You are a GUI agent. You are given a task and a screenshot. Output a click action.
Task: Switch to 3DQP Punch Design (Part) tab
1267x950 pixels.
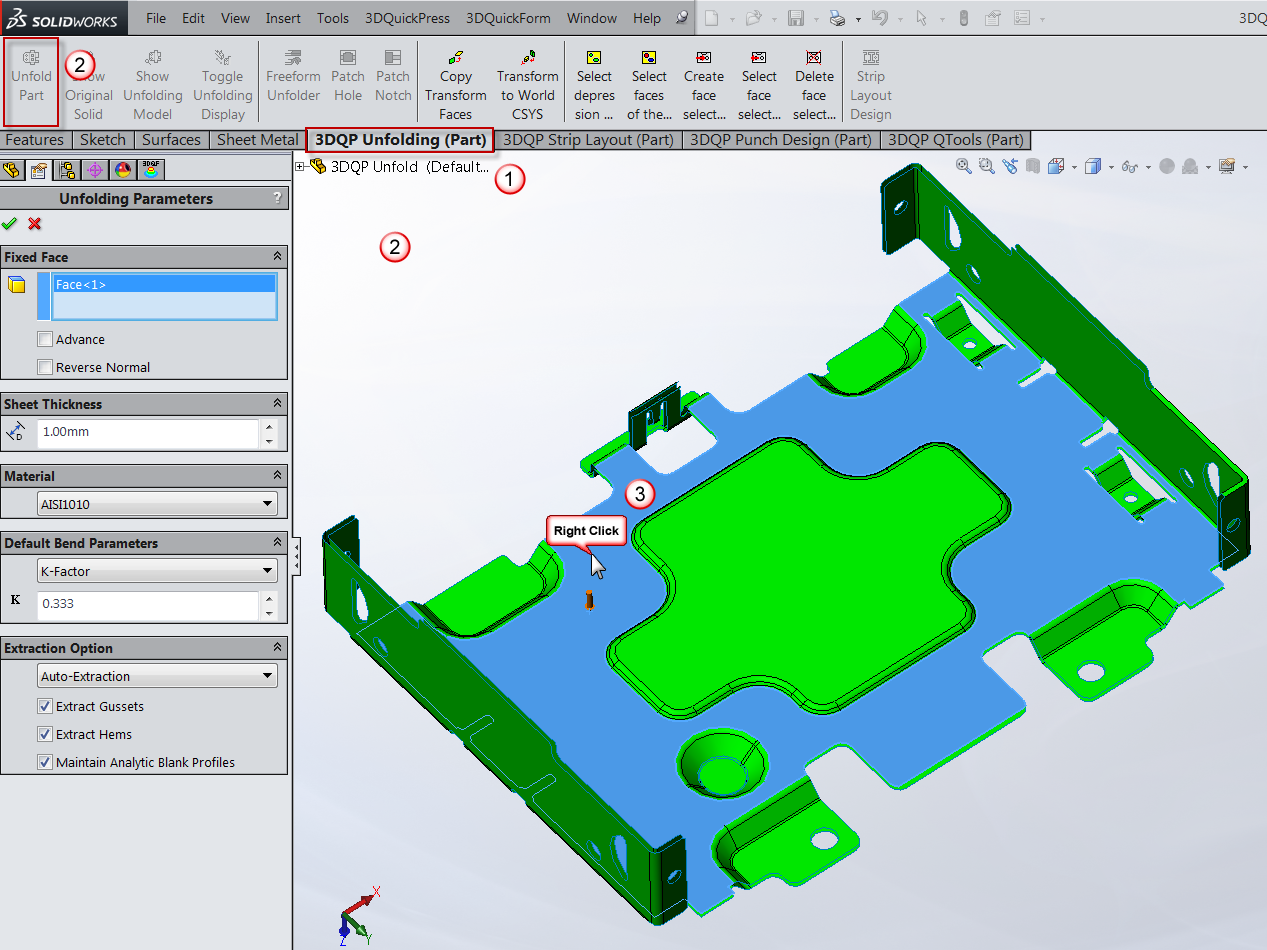(x=781, y=140)
